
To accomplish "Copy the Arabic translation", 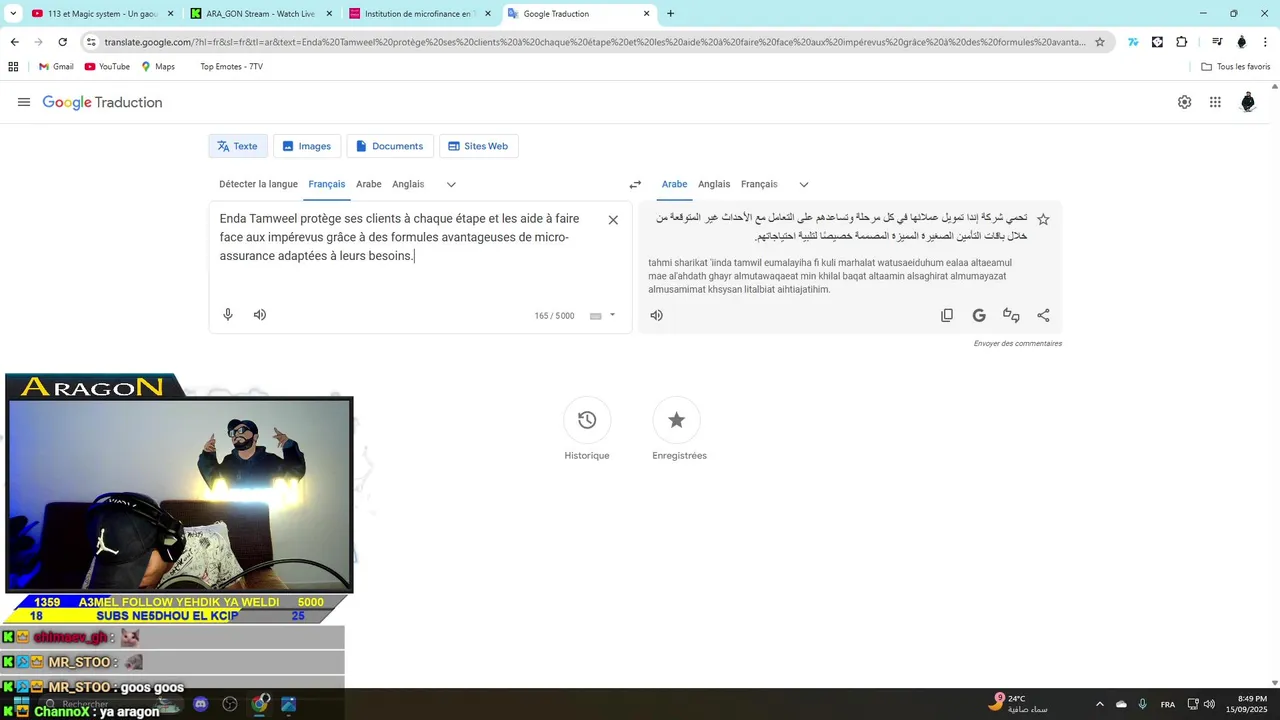I will tap(947, 315).
